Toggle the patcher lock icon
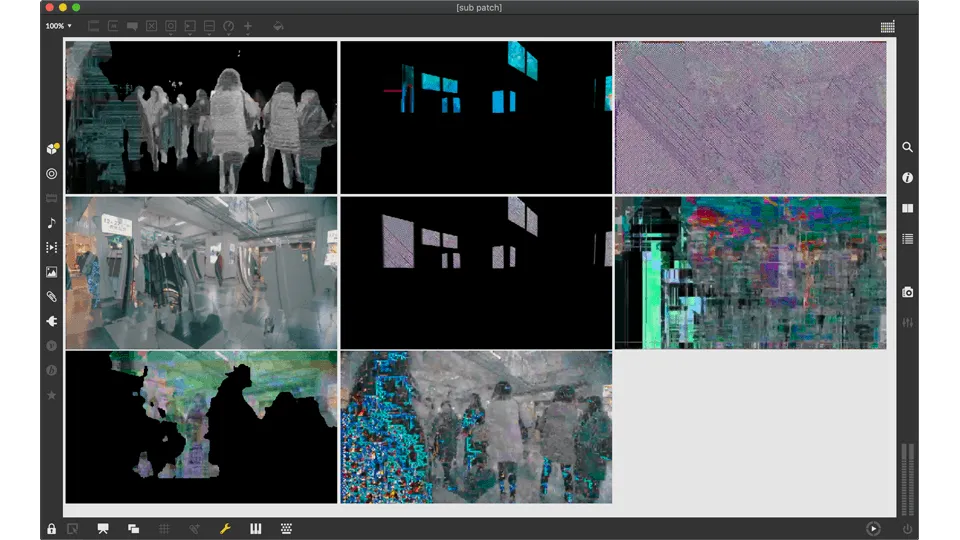Viewport: 960px width, 540px height. (x=51, y=529)
